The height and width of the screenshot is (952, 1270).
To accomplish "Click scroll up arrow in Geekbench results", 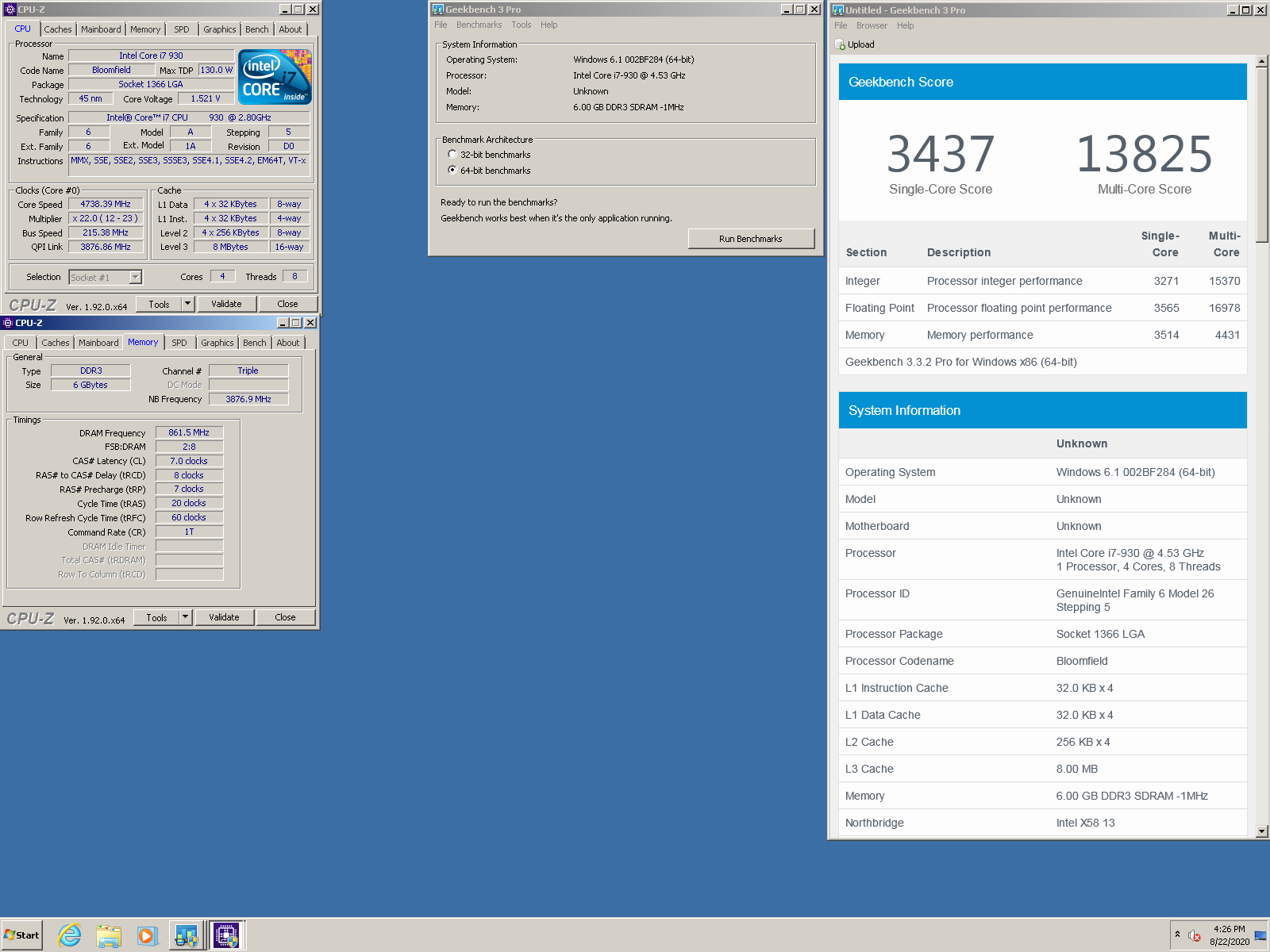I will (1262, 61).
